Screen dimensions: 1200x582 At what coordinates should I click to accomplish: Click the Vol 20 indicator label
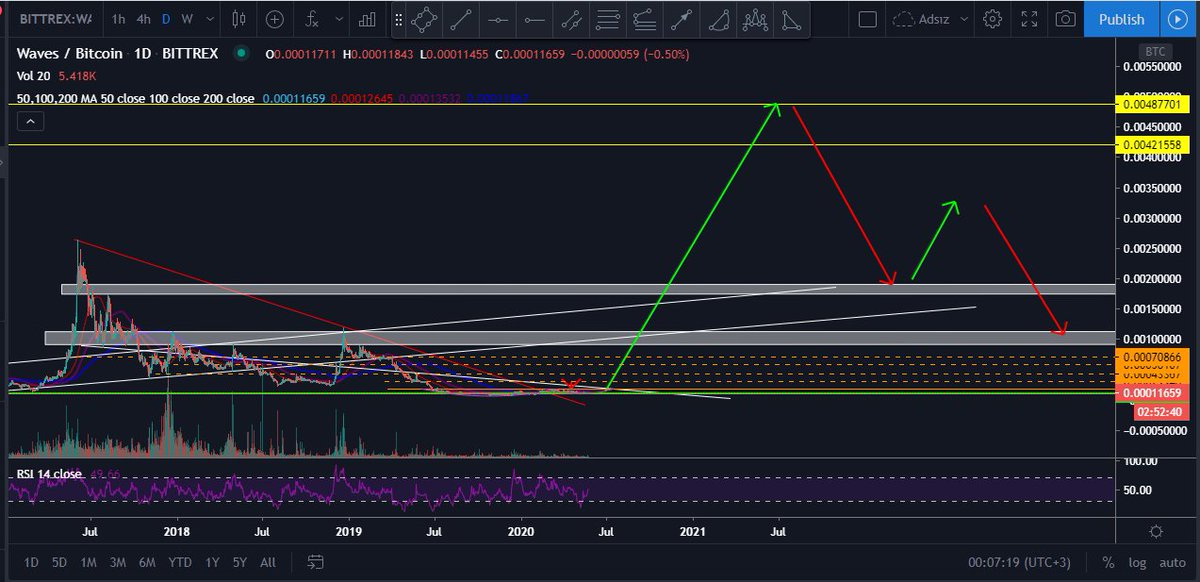(33, 75)
